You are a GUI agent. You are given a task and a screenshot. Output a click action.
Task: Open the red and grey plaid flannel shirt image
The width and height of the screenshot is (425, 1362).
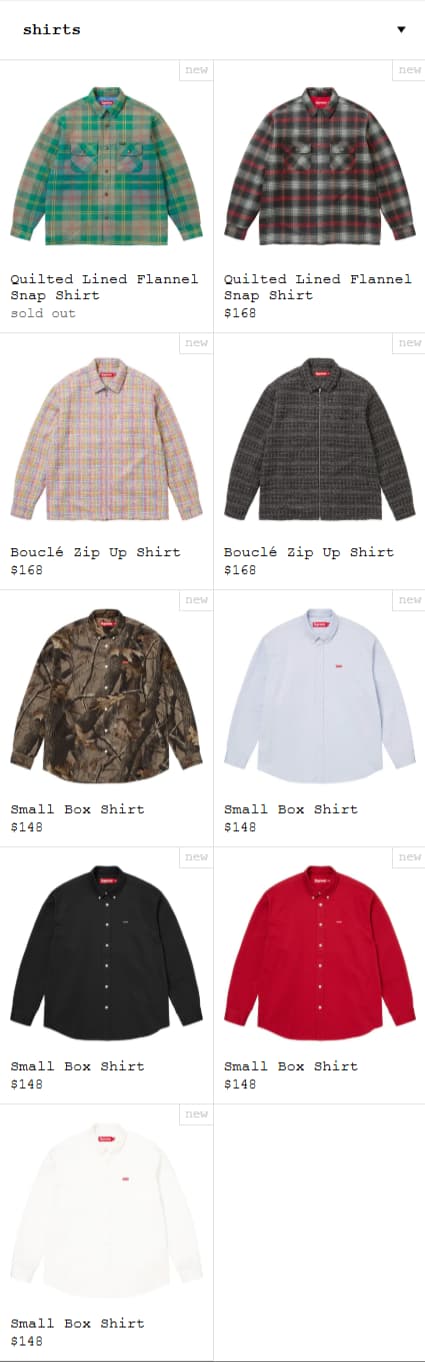click(320, 166)
